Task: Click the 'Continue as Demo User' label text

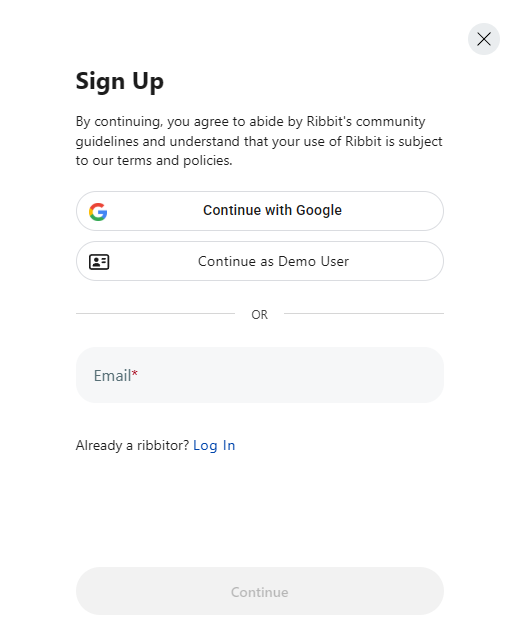Action: (273, 261)
